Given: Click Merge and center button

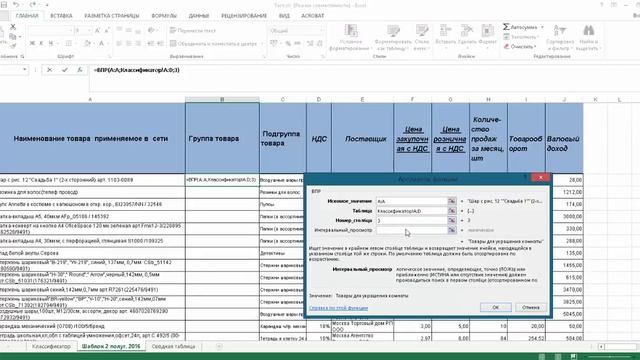Looking at the screenshot, I should [213, 43].
